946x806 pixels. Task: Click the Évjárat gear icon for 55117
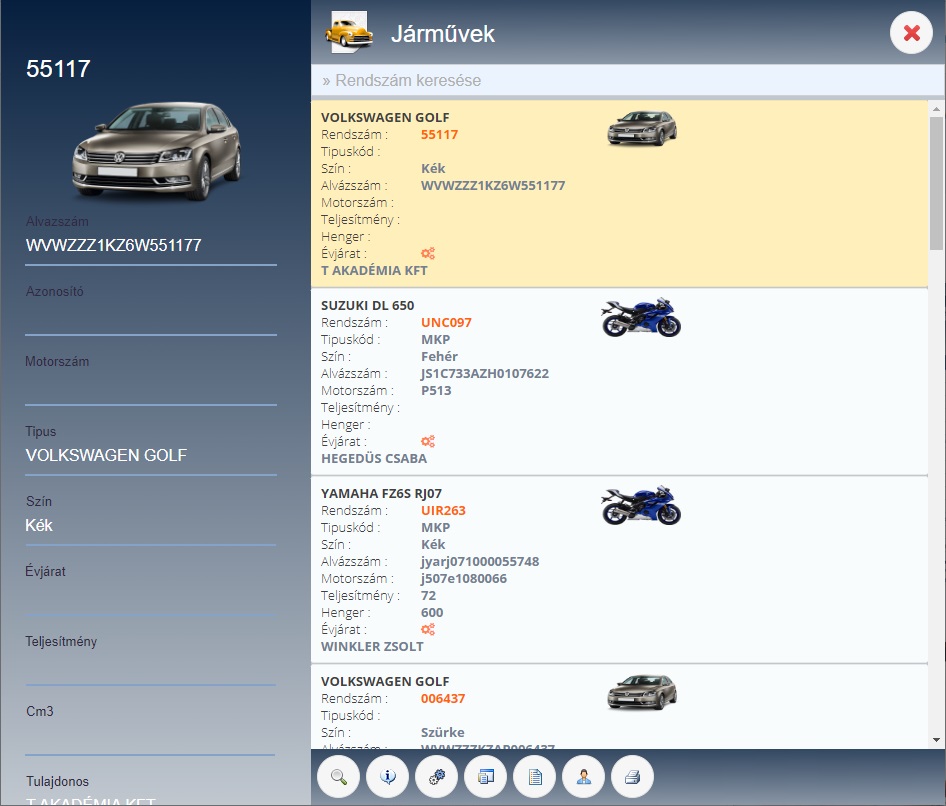(428, 253)
